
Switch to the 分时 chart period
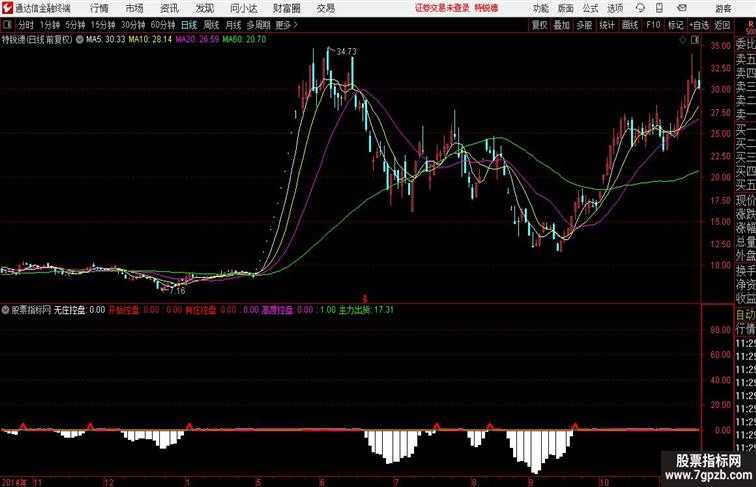(x=26, y=25)
